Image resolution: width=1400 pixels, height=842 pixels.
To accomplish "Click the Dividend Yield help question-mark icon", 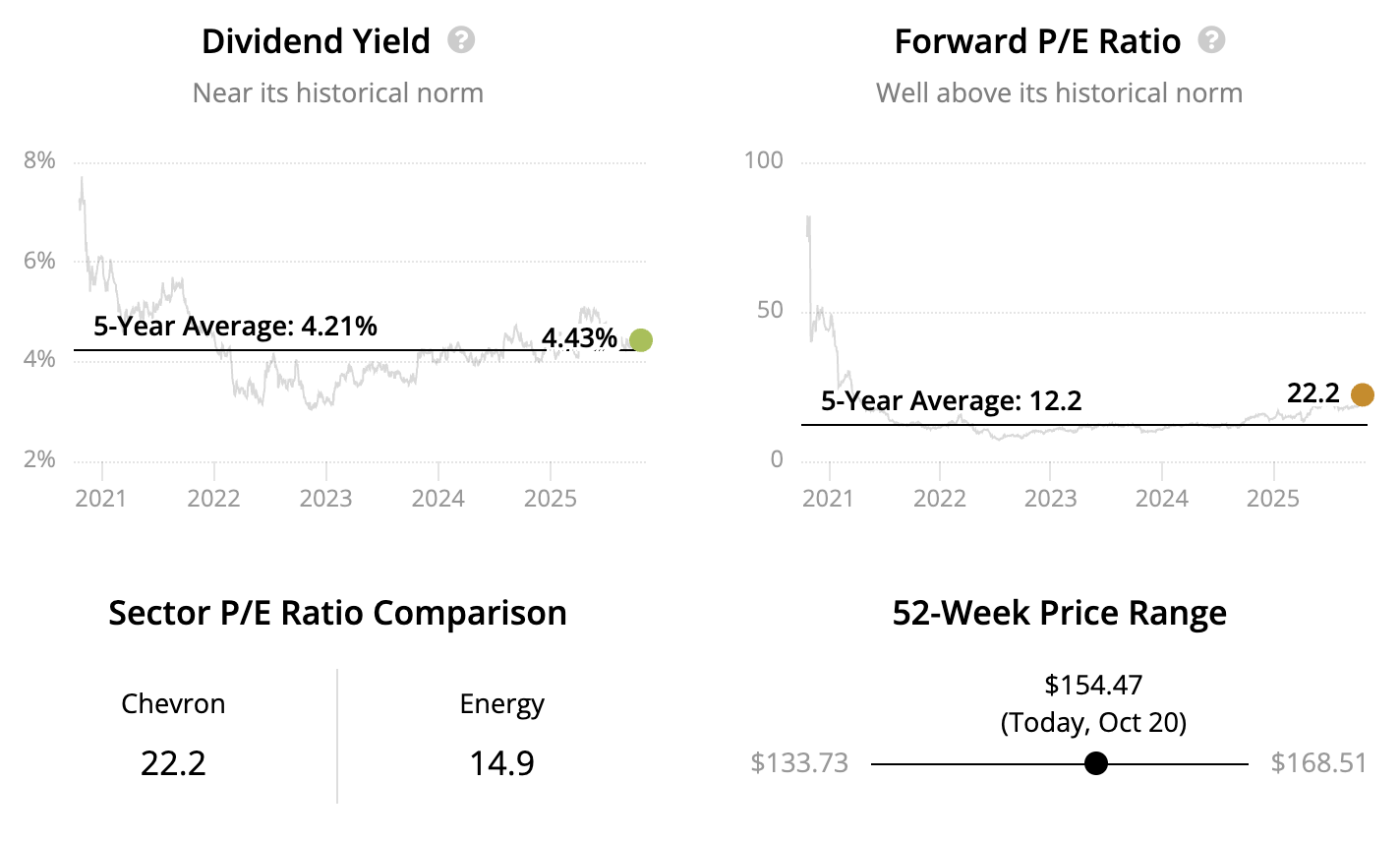I will pos(461,40).
